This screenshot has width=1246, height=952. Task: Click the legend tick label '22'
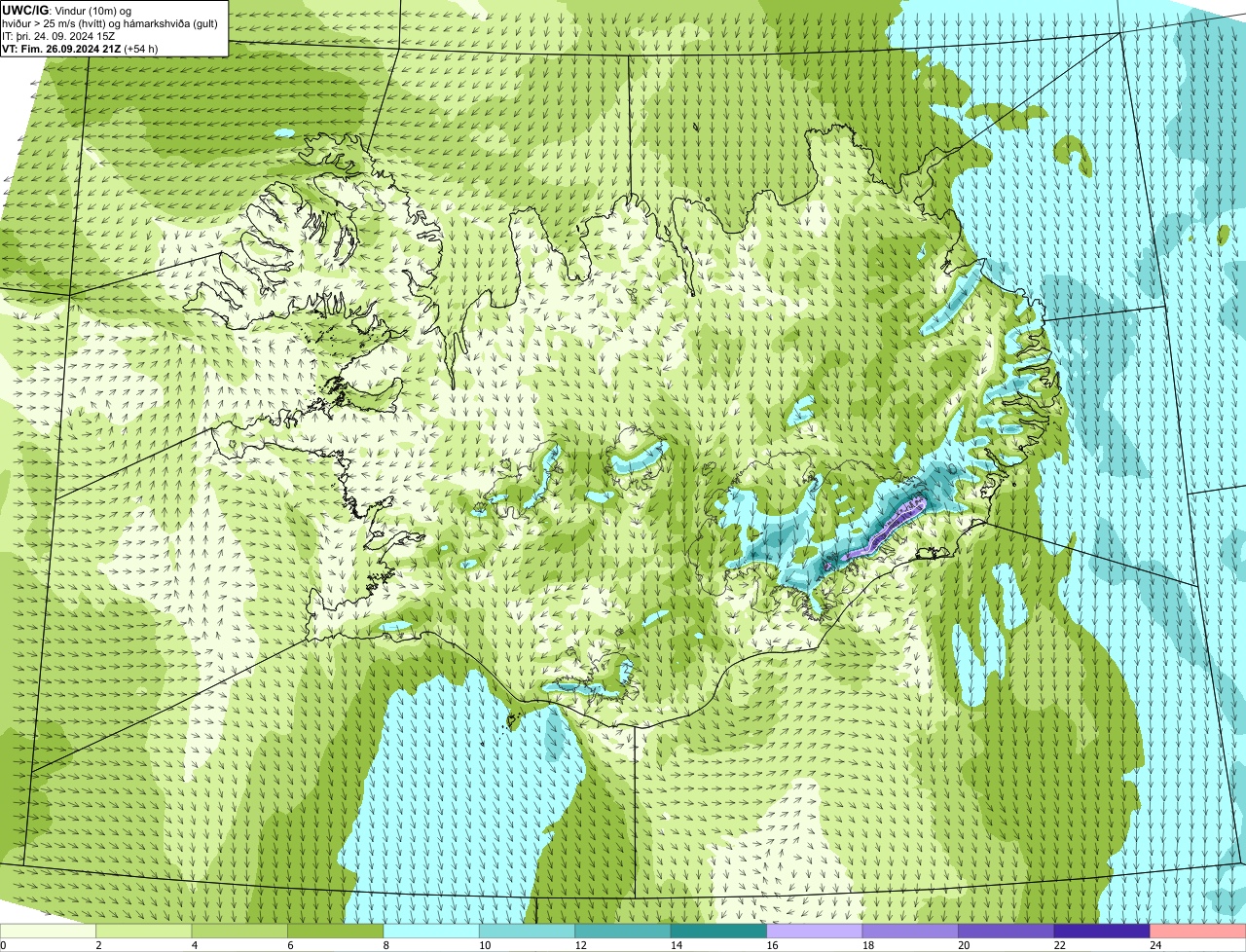pos(1060,945)
